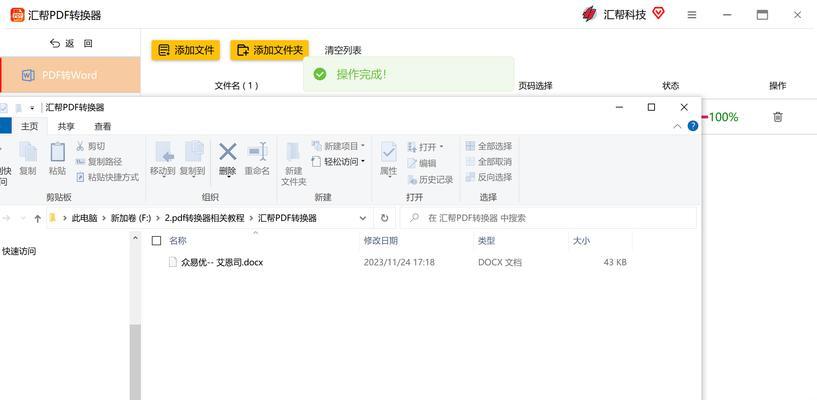817x400 pixels.
Task: Click 重命名 in the ribbon
Action: 257,159
